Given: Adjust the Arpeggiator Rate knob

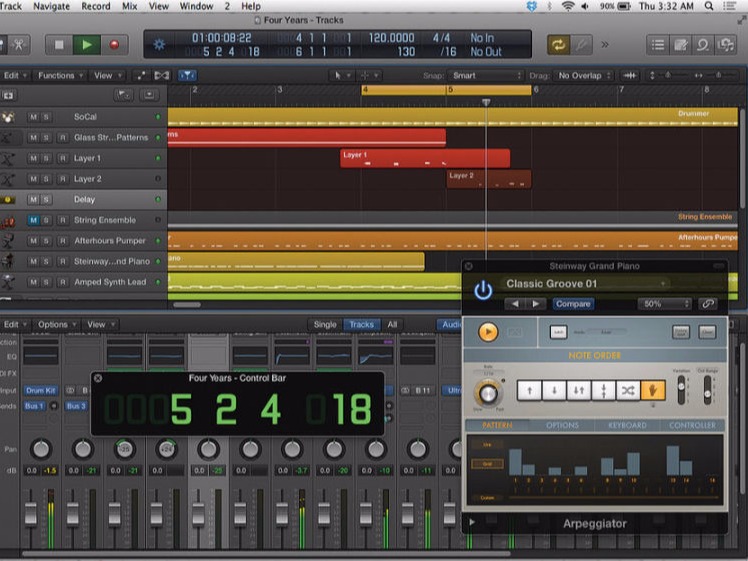Looking at the screenshot, I should point(488,393).
